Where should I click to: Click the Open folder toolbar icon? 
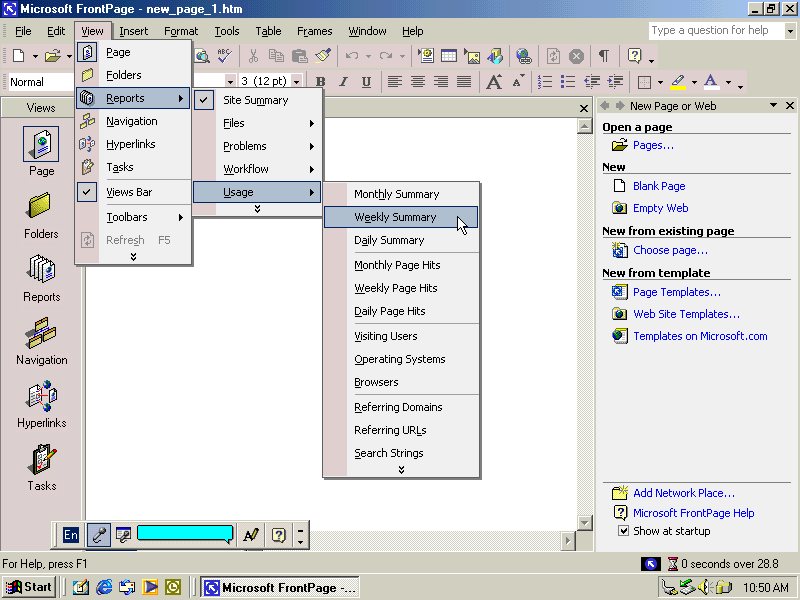coord(53,56)
